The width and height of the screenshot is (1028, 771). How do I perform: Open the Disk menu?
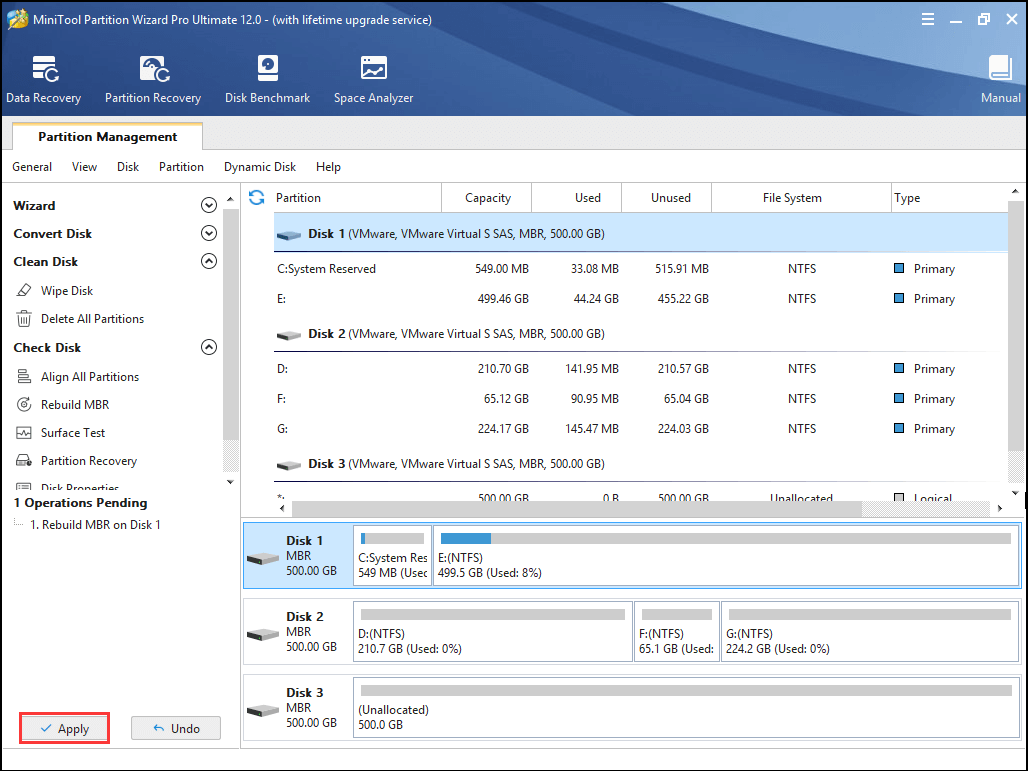tap(128, 167)
